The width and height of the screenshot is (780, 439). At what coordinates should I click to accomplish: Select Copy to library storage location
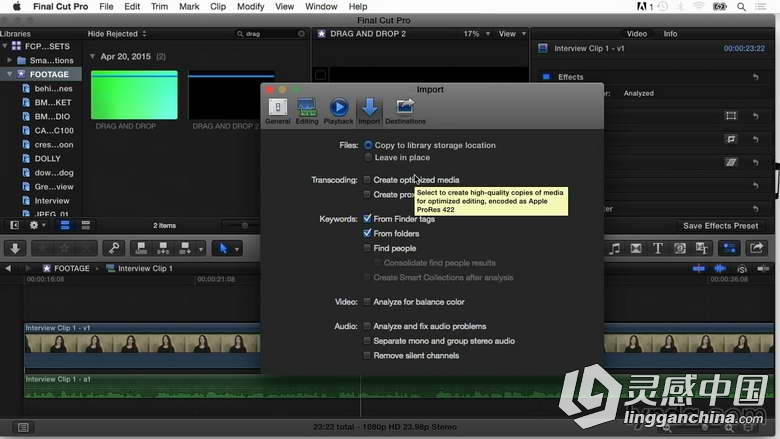pos(368,145)
